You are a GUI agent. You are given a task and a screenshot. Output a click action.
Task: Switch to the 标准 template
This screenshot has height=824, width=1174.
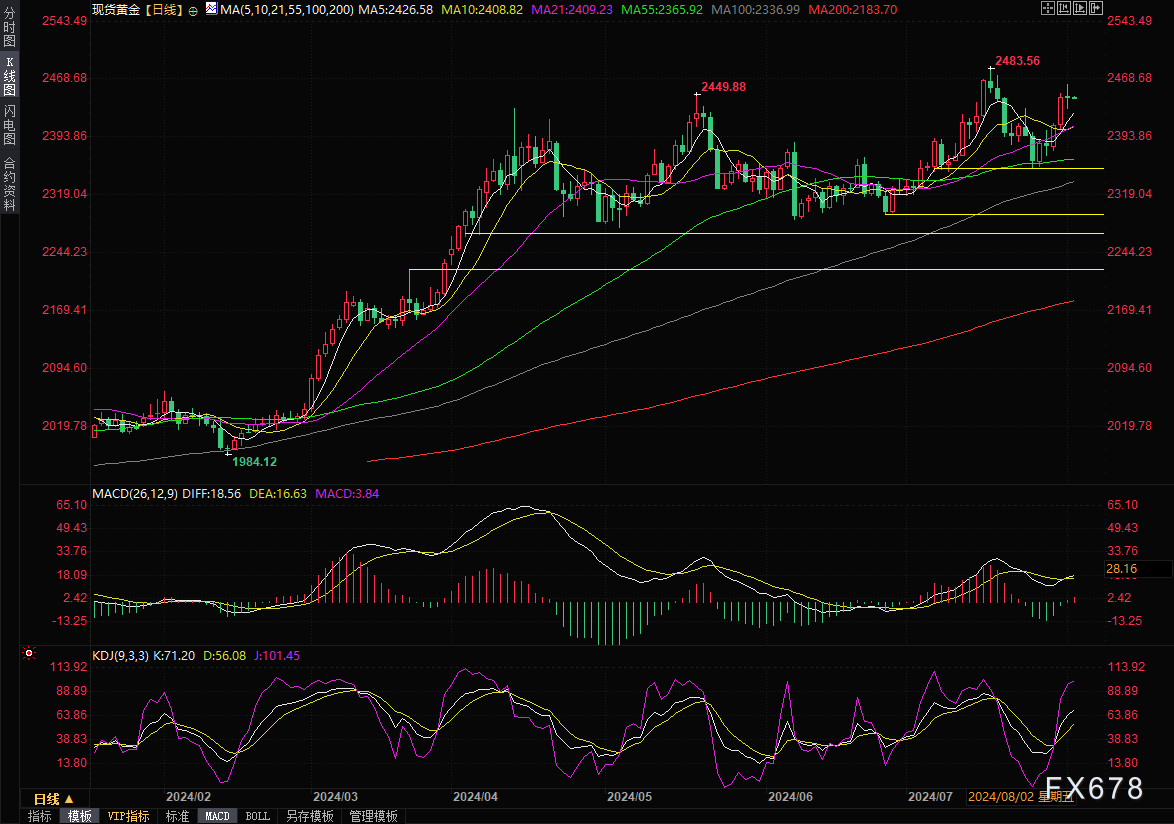[x=177, y=816]
